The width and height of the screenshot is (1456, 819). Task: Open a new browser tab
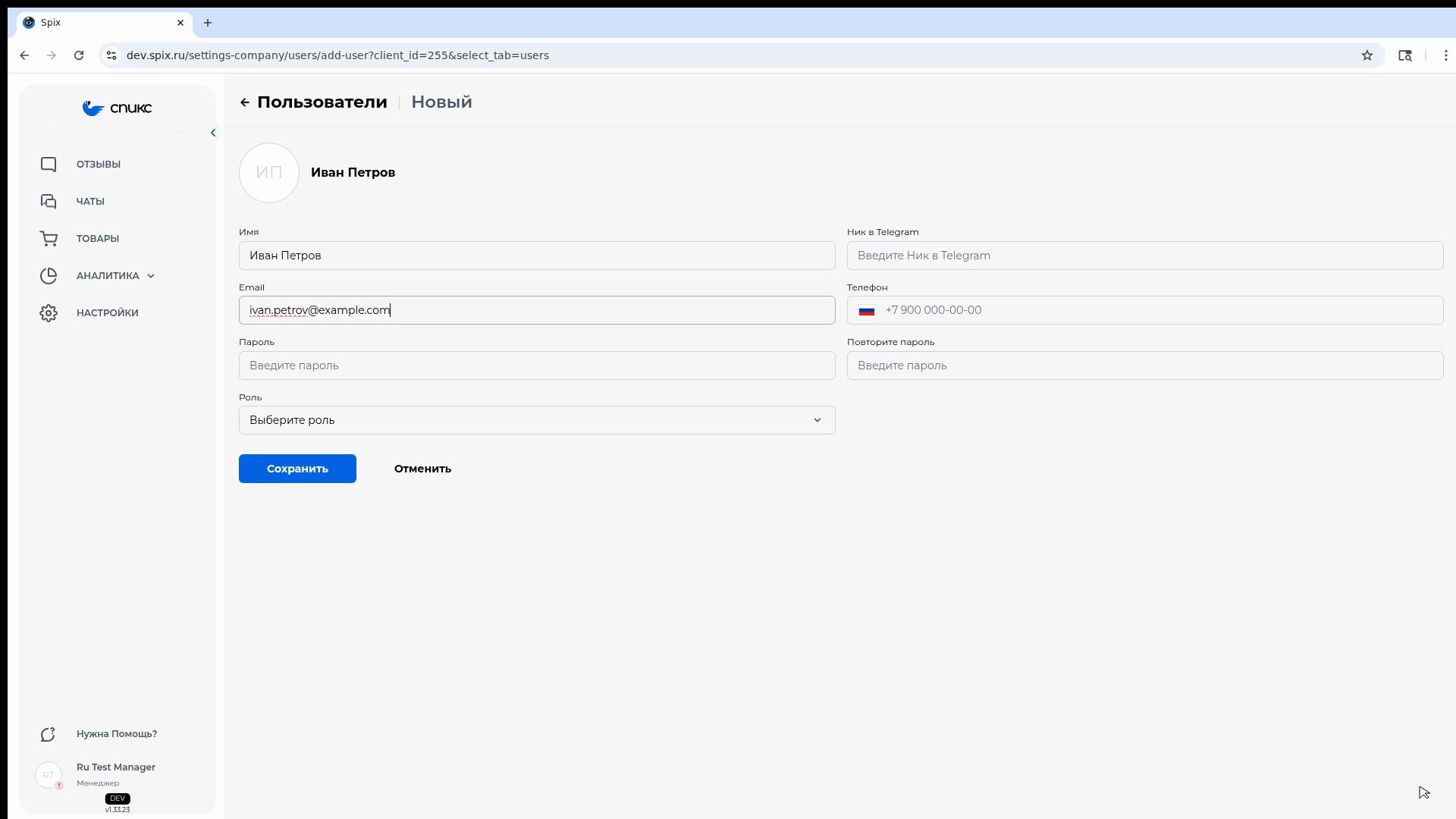[x=208, y=23]
